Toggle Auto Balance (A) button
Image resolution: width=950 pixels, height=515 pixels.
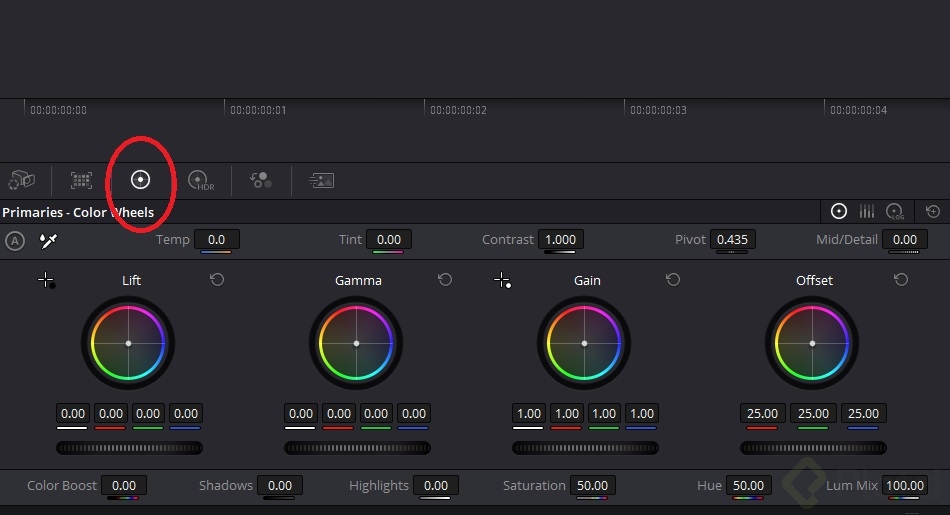click(x=14, y=240)
